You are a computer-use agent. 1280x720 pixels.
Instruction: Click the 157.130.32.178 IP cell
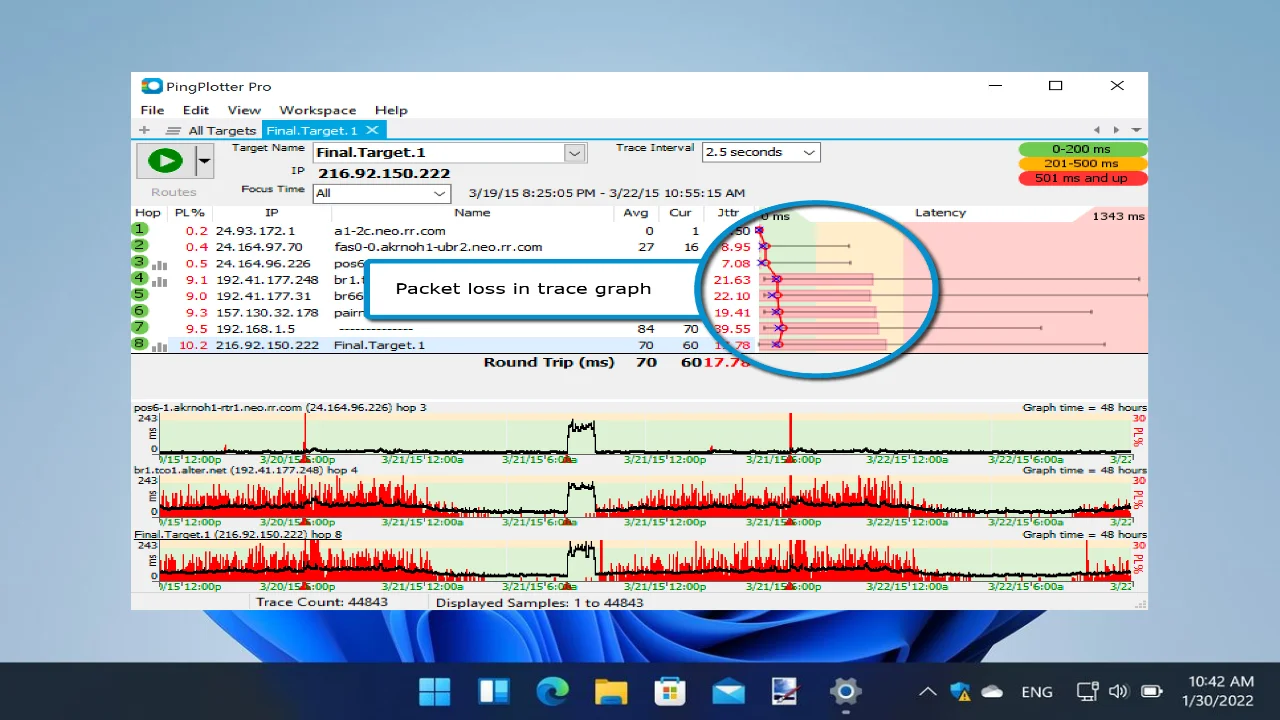coord(267,312)
